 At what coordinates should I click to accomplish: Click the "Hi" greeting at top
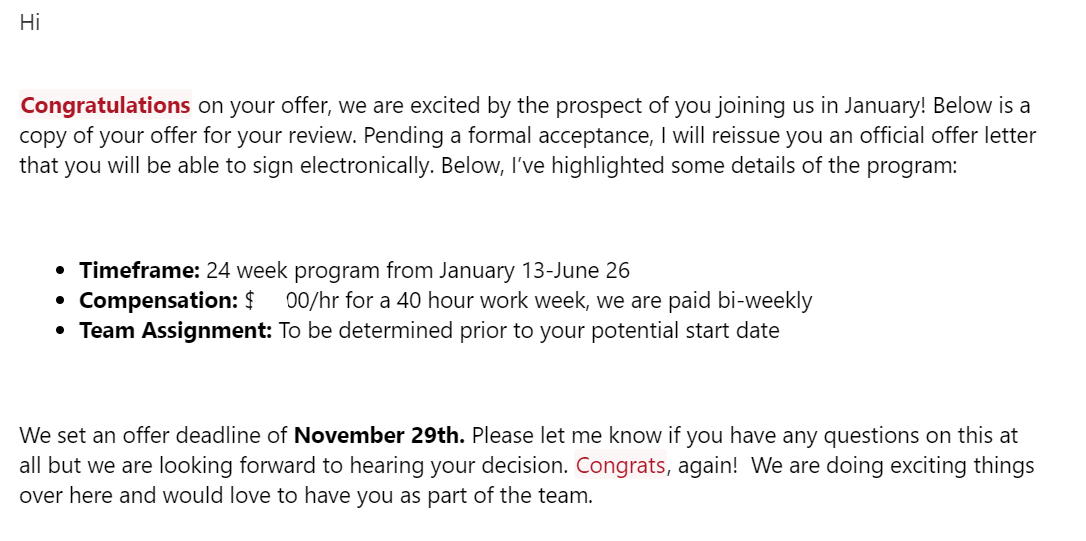30,22
